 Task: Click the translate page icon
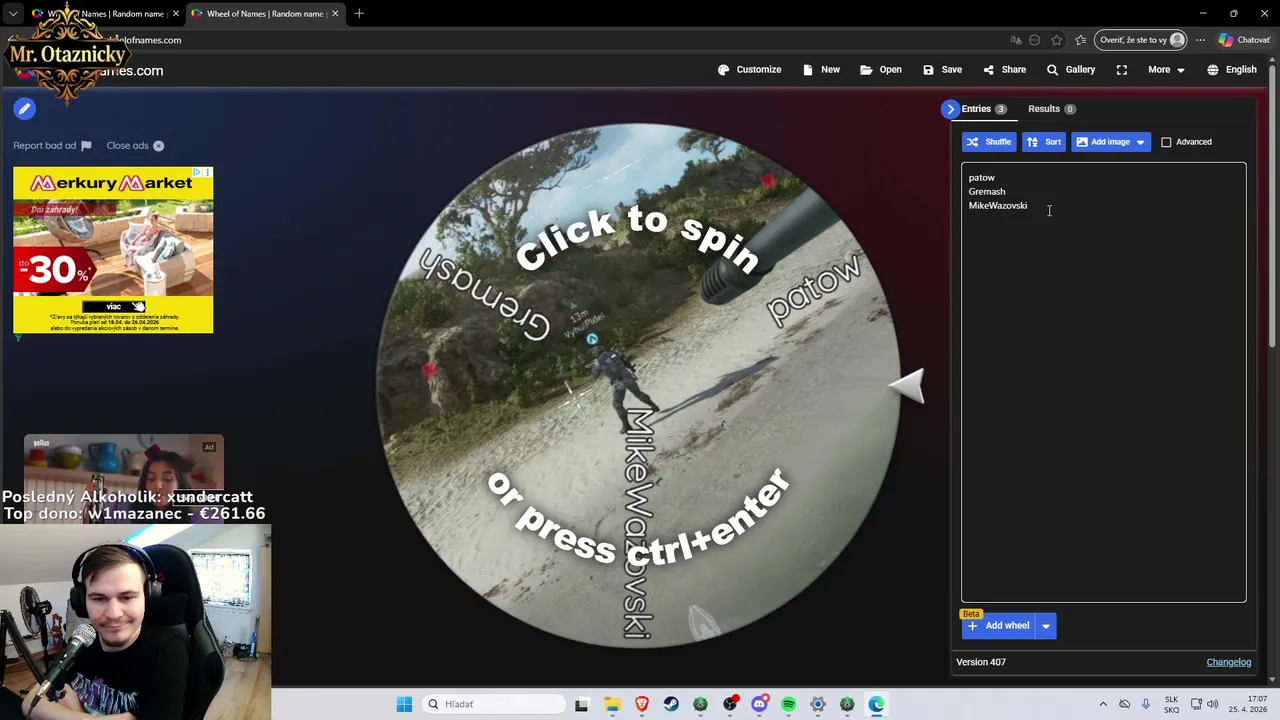(x=1016, y=40)
